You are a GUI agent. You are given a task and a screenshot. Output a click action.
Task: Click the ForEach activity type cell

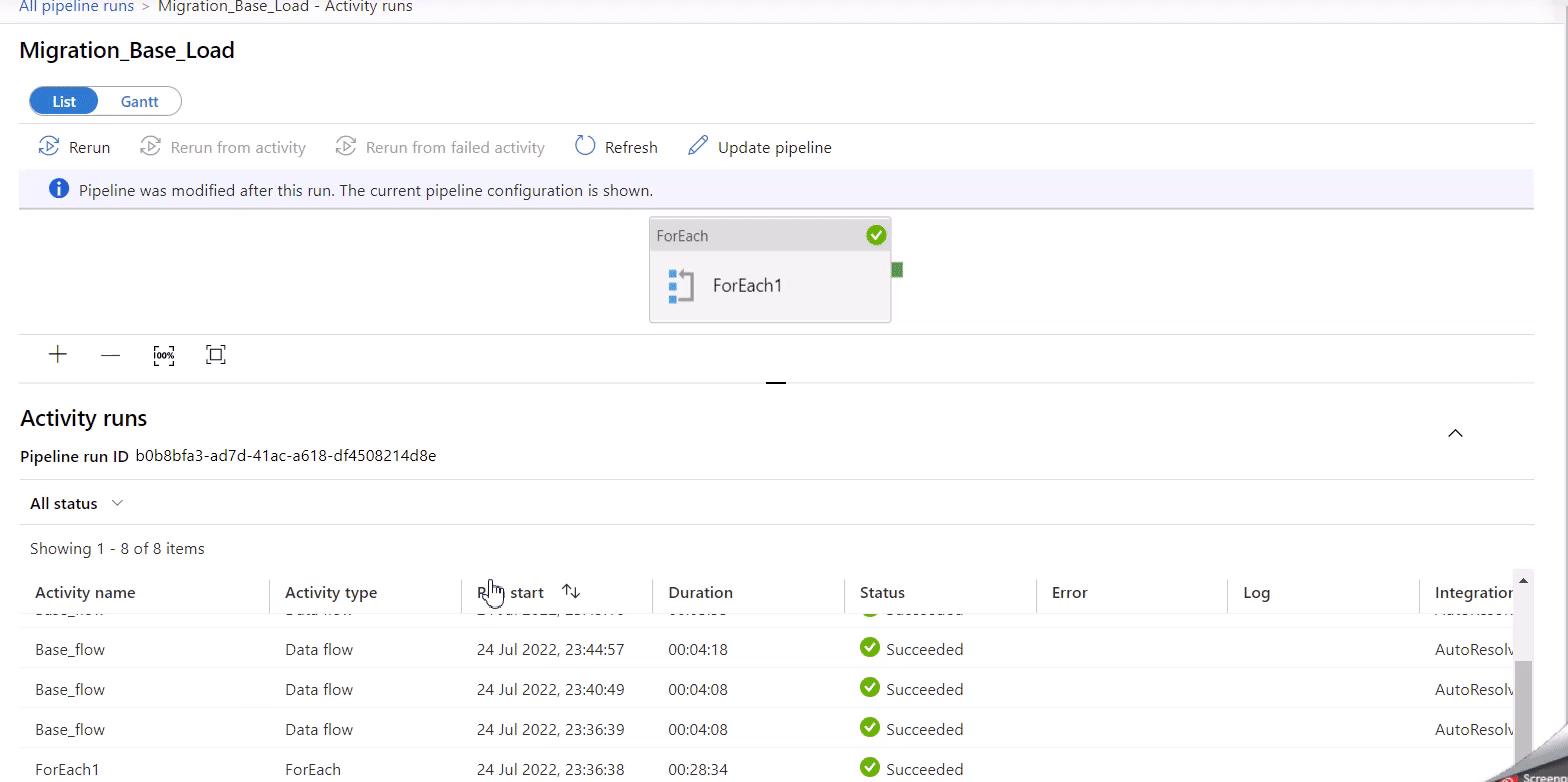pos(313,769)
